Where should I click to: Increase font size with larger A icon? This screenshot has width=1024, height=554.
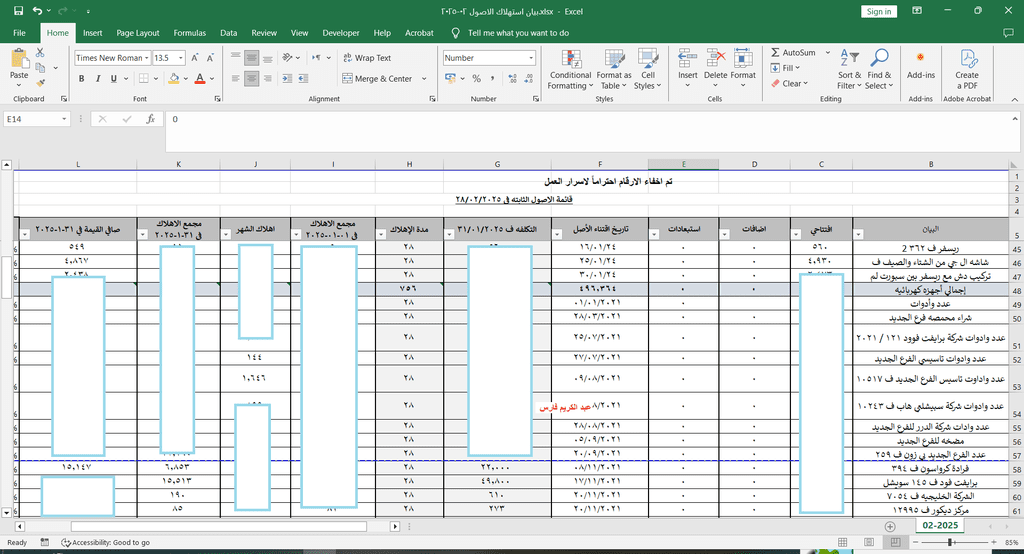(x=195, y=57)
